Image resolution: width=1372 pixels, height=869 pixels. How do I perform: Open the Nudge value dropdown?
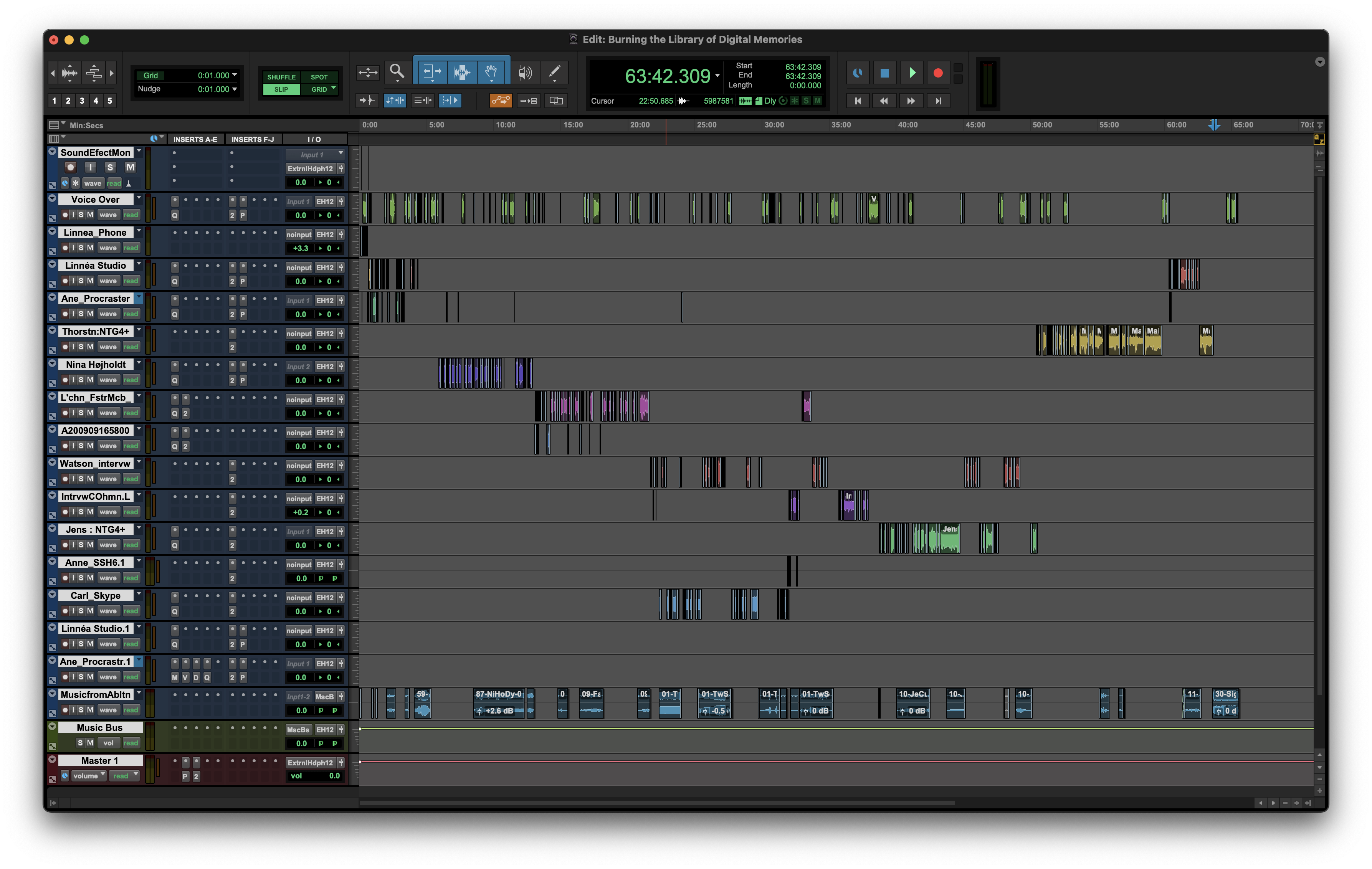click(x=234, y=89)
